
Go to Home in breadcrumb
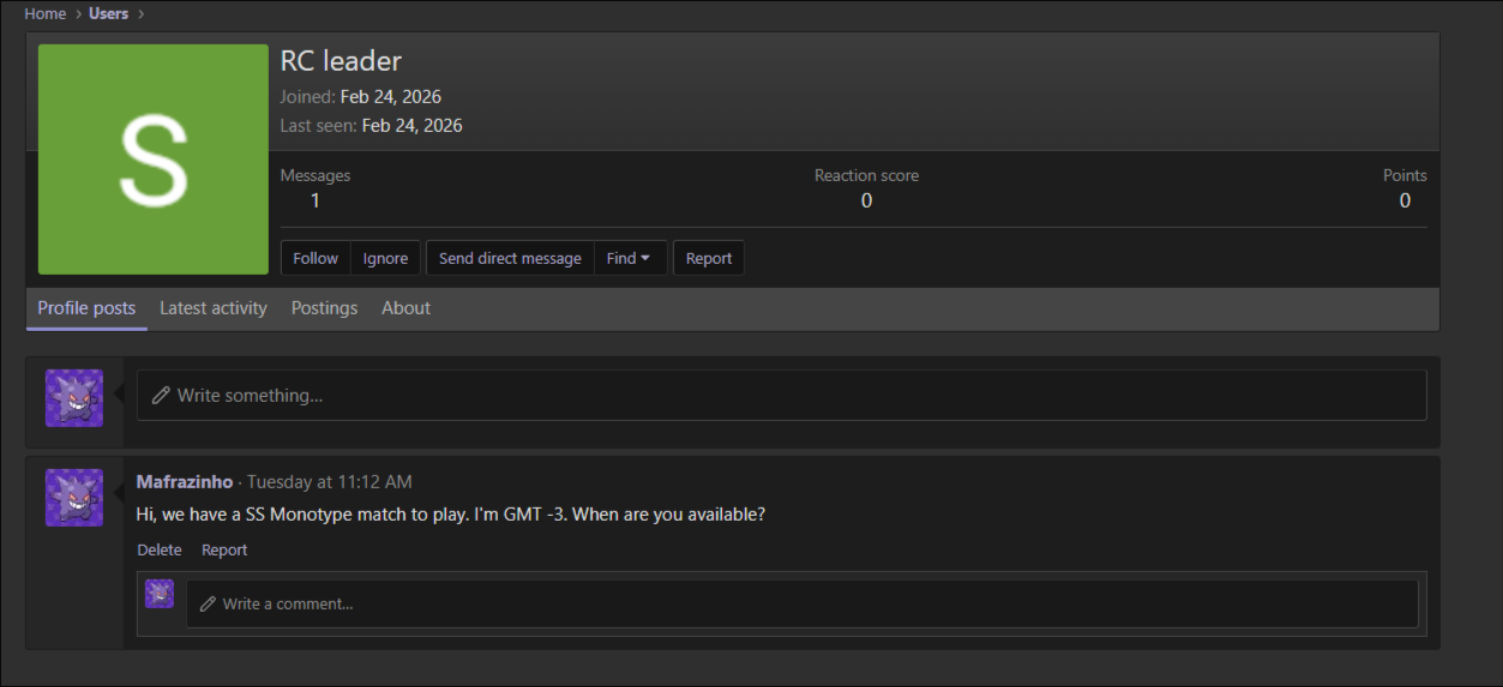tap(45, 14)
